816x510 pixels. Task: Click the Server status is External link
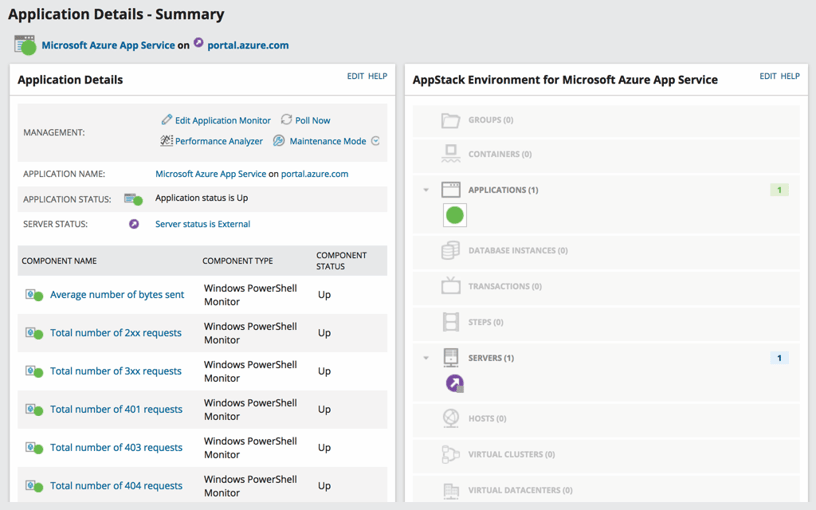point(202,224)
